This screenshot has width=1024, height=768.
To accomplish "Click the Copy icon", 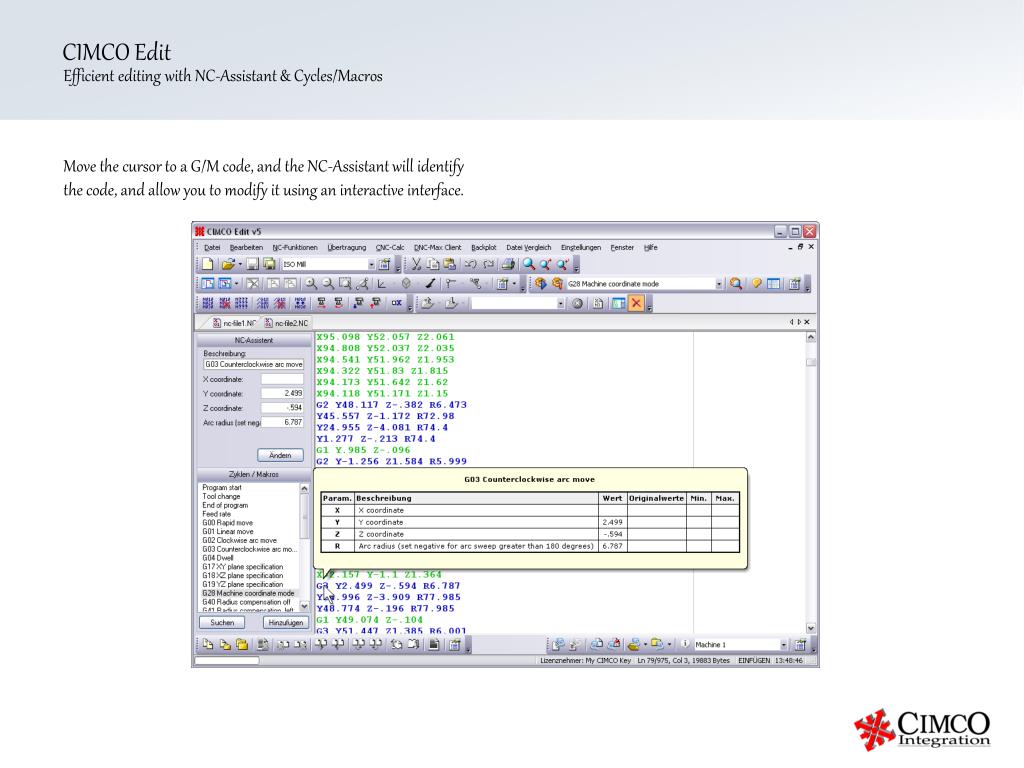I will (432, 264).
